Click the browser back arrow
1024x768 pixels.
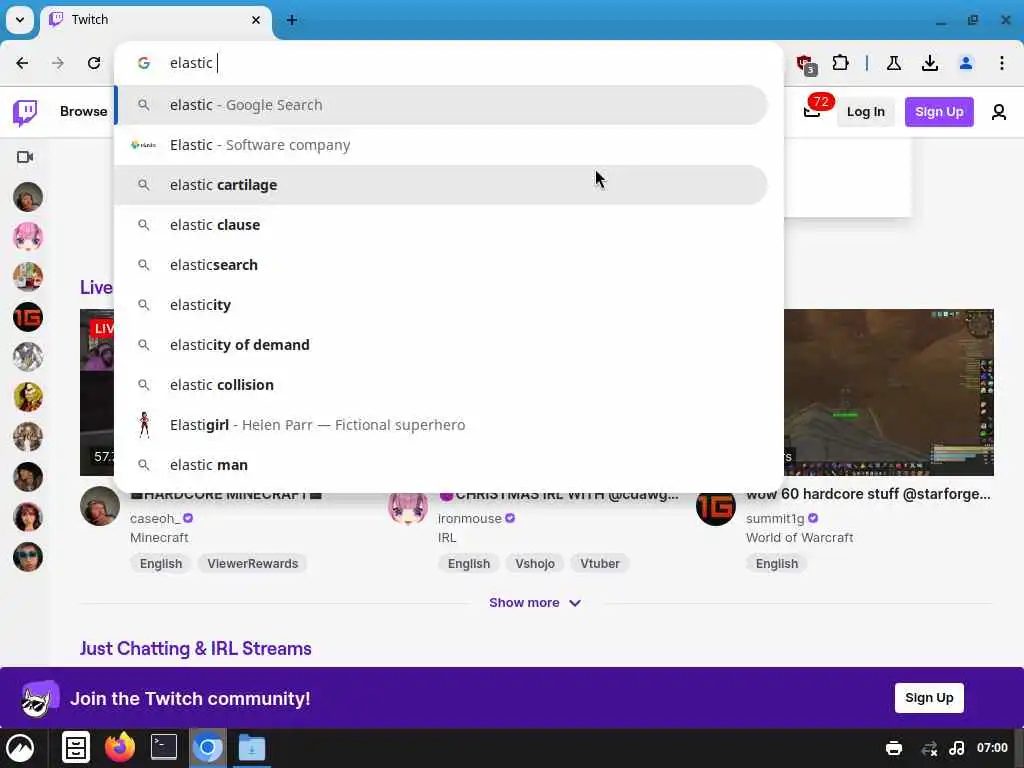coord(22,63)
